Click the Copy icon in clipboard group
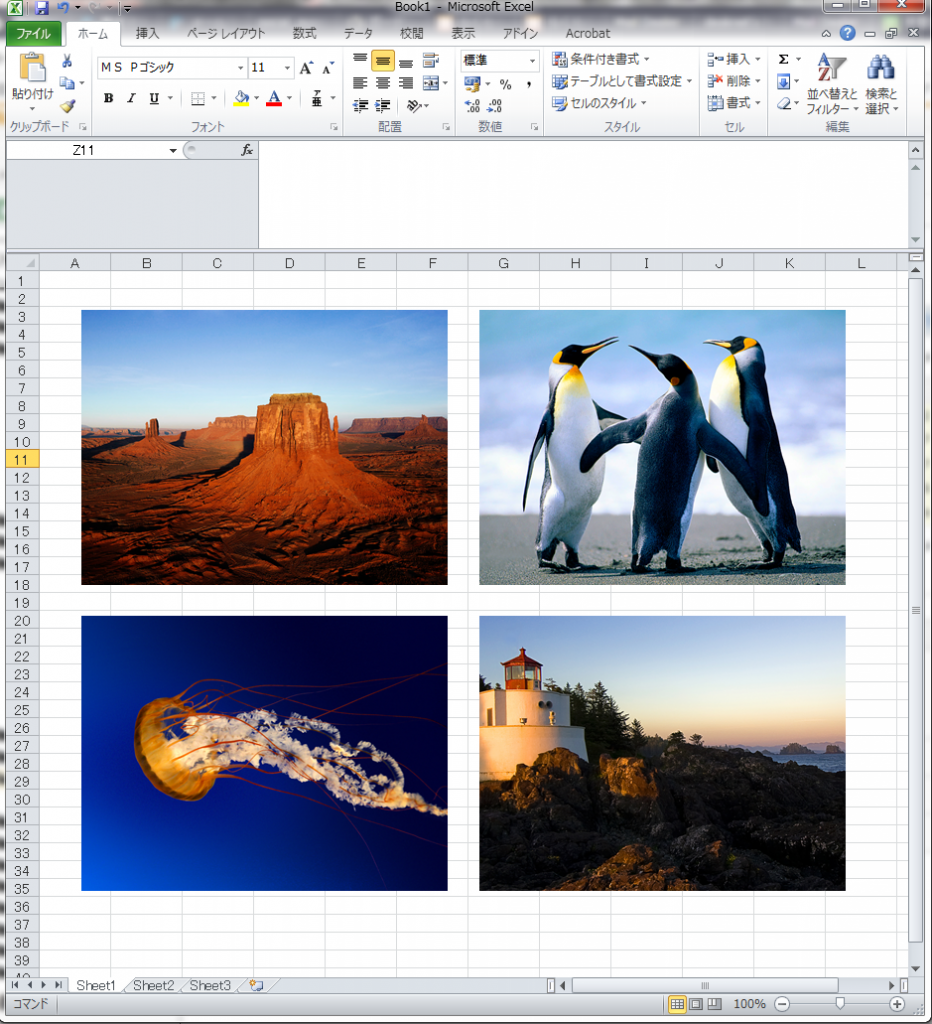 (x=67, y=82)
